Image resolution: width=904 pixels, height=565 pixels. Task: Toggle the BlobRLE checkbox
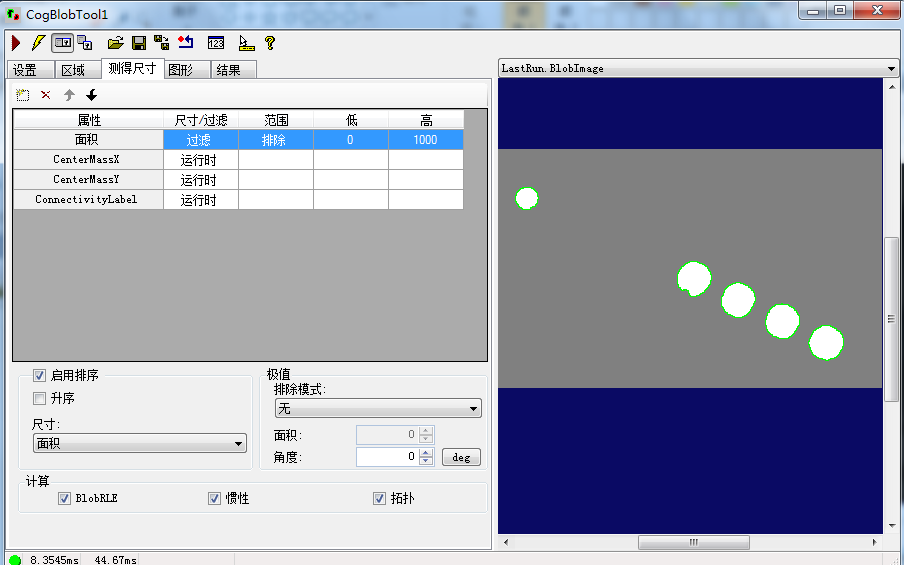(65, 498)
